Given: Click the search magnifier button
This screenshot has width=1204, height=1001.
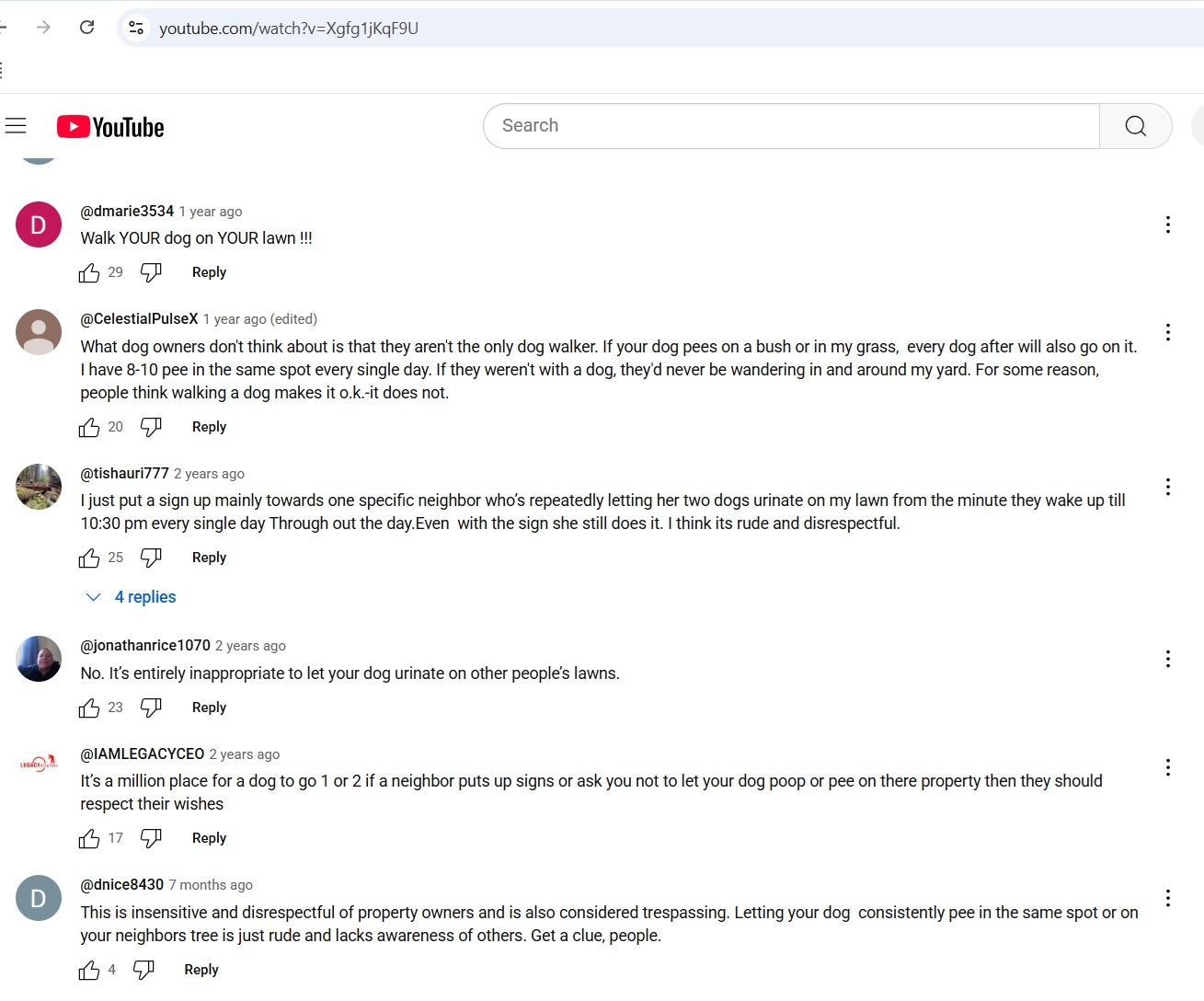Looking at the screenshot, I should coord(1135,126).
